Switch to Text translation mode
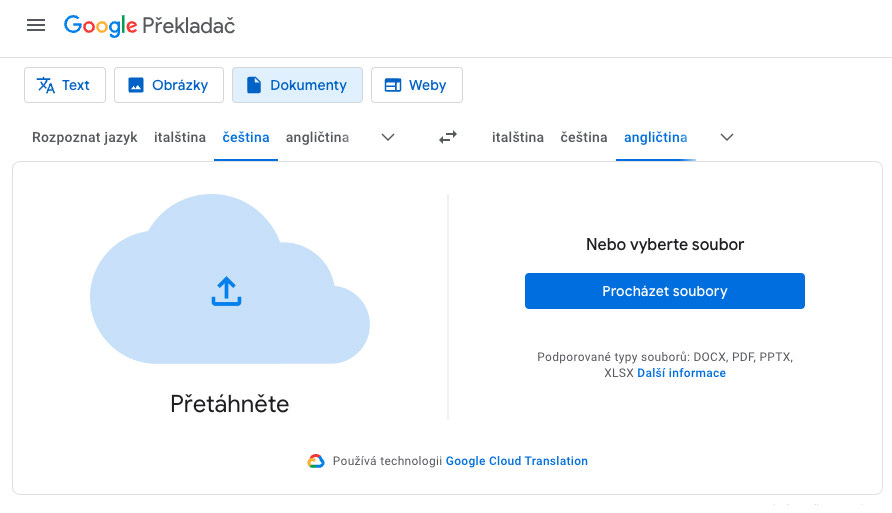The height and width of the screenshot is (513, 892). point(65,85)
